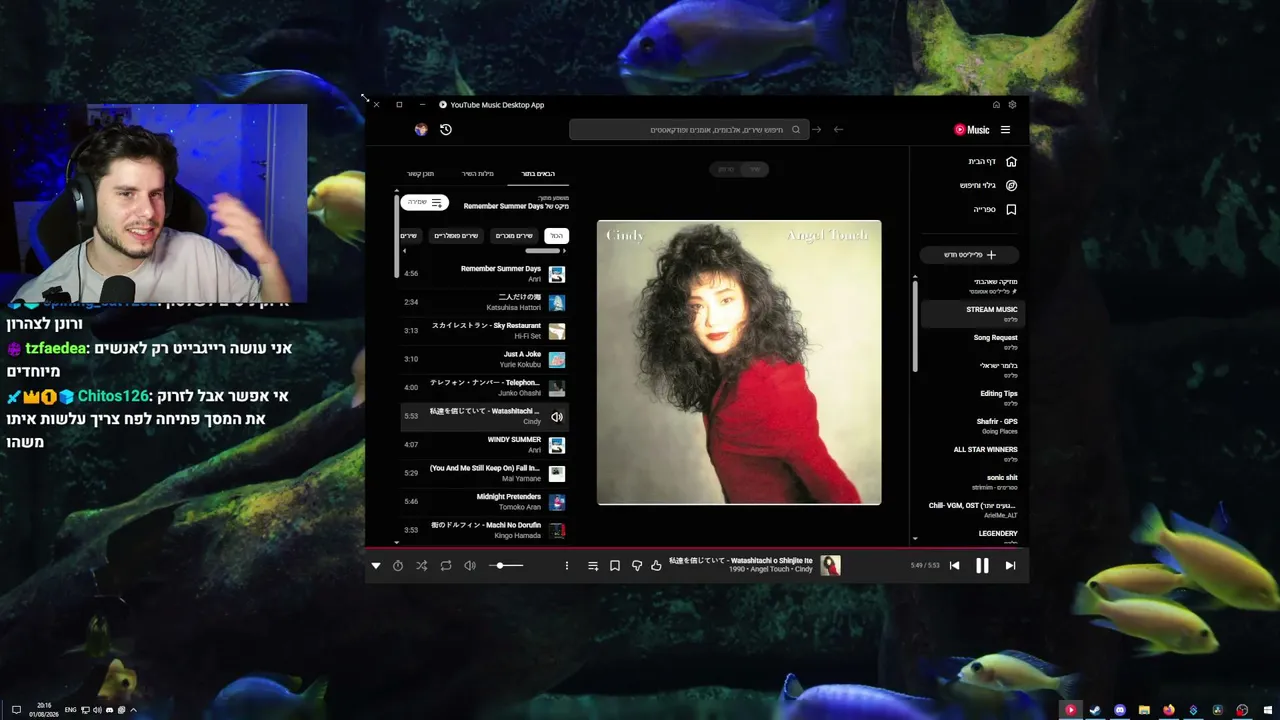Select the All (הכול) filter chip
Screen dimensions: 1280x720
tap(557, 235)
